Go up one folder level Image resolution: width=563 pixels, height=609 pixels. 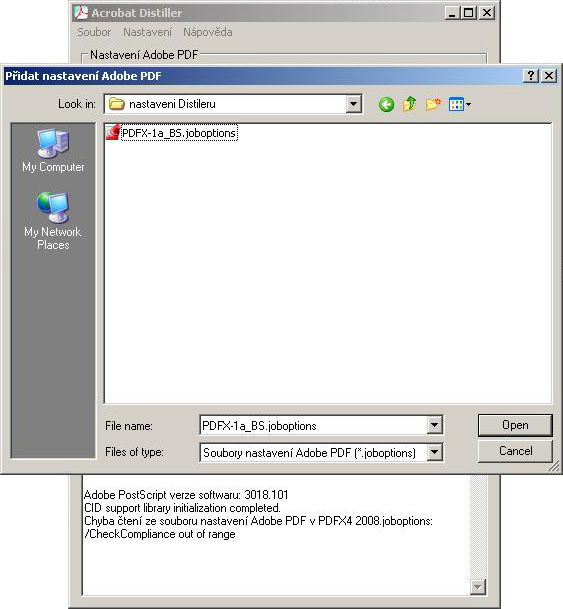409,104
